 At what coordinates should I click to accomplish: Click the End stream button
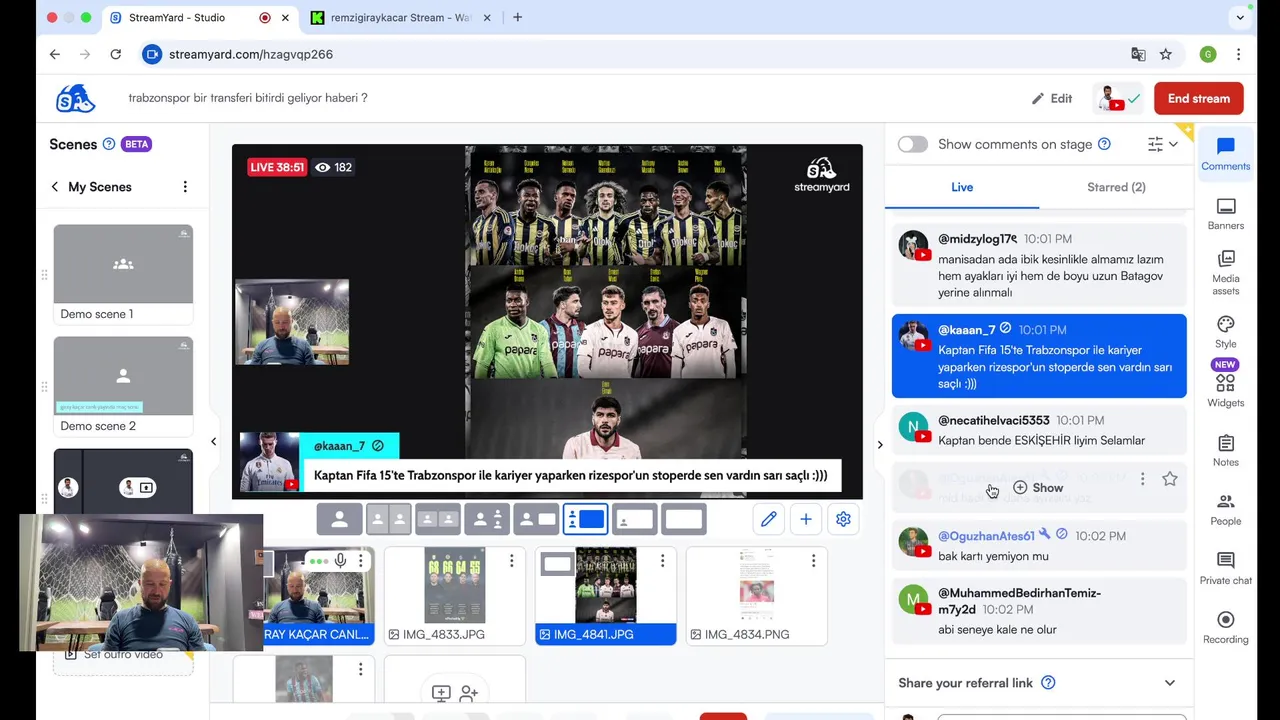[1199, 98]
